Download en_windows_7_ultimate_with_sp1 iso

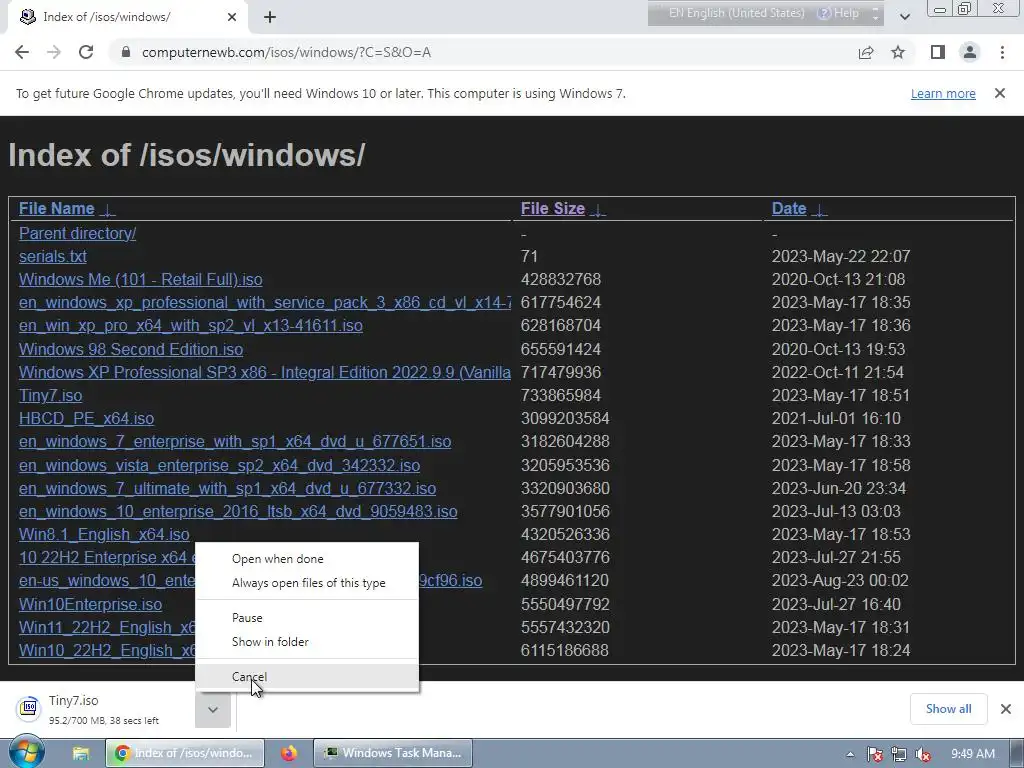(x=227, y=488)
